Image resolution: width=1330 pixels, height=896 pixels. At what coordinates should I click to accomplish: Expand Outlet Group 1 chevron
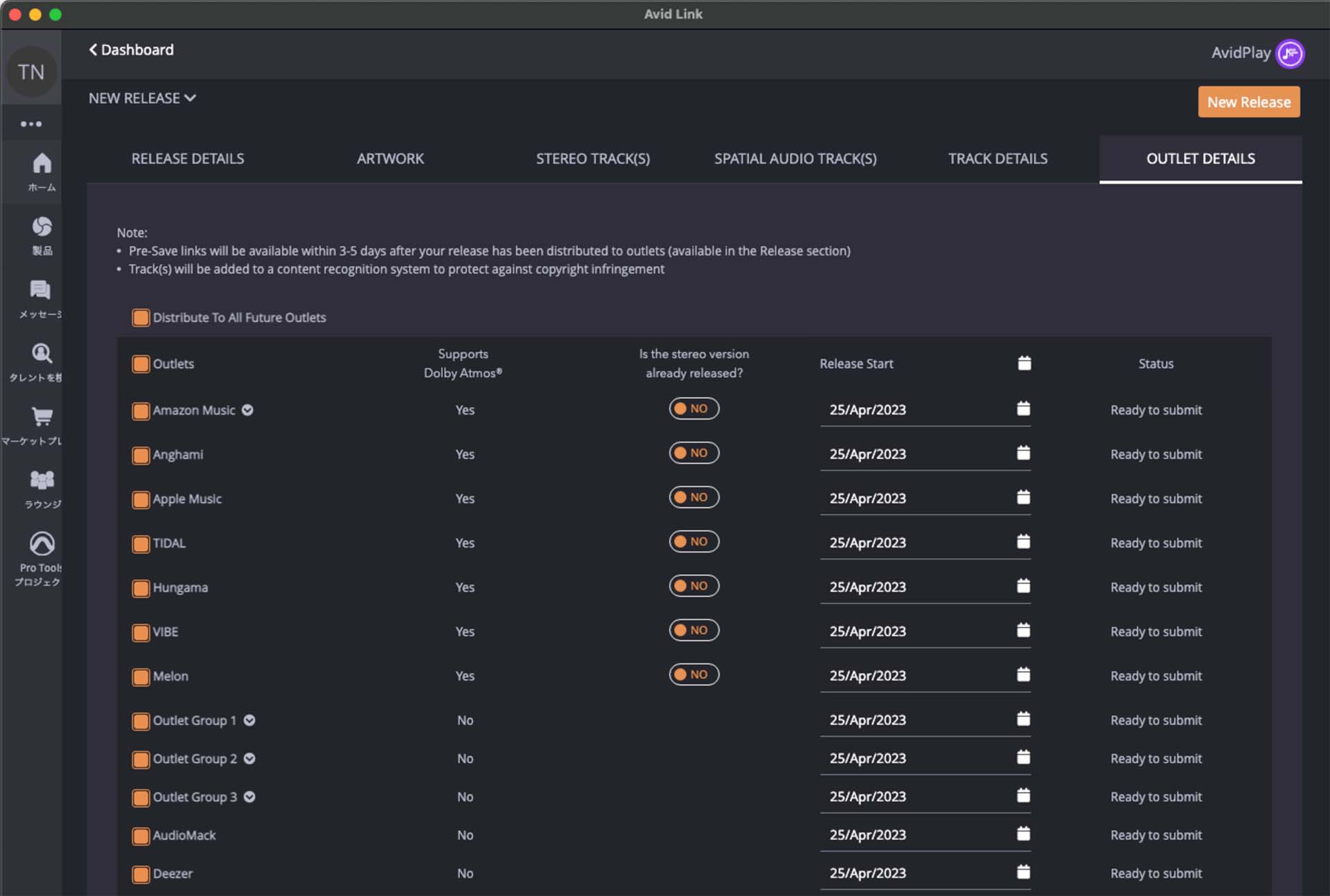point(250,721)
